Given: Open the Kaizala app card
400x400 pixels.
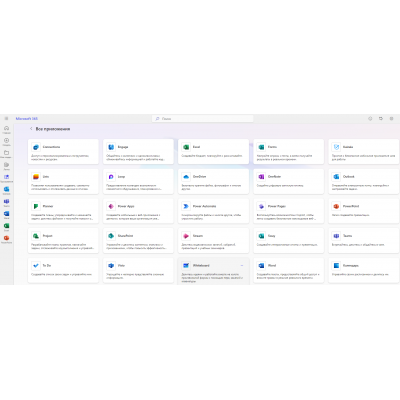Looking at the screenshot, I should [x=364, y=152].
